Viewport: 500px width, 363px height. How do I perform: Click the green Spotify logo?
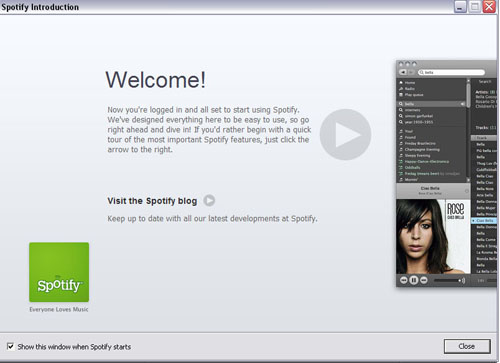59,272
